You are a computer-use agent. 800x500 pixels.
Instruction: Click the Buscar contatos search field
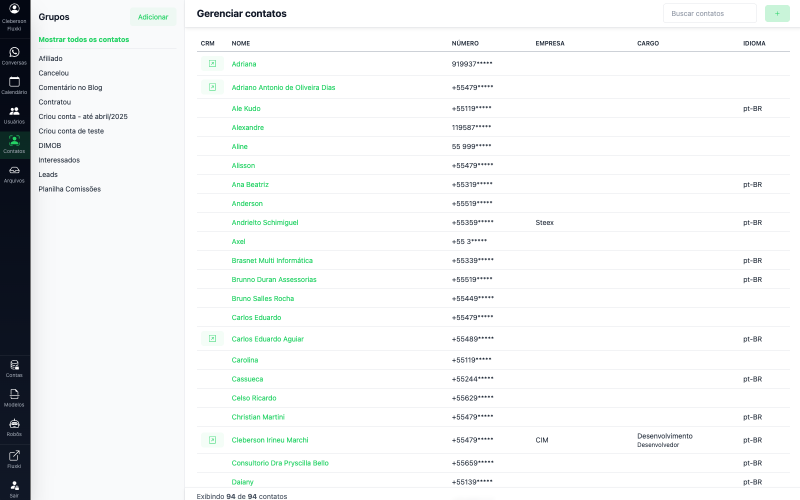point(709,14)
